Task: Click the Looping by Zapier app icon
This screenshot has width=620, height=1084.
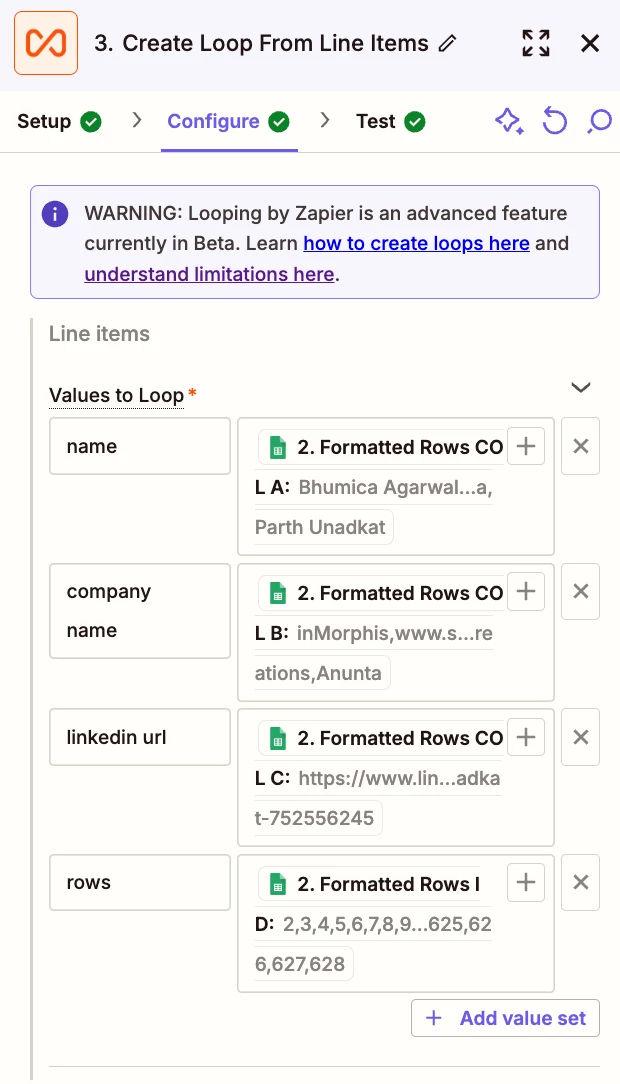Action: [46, 43]
